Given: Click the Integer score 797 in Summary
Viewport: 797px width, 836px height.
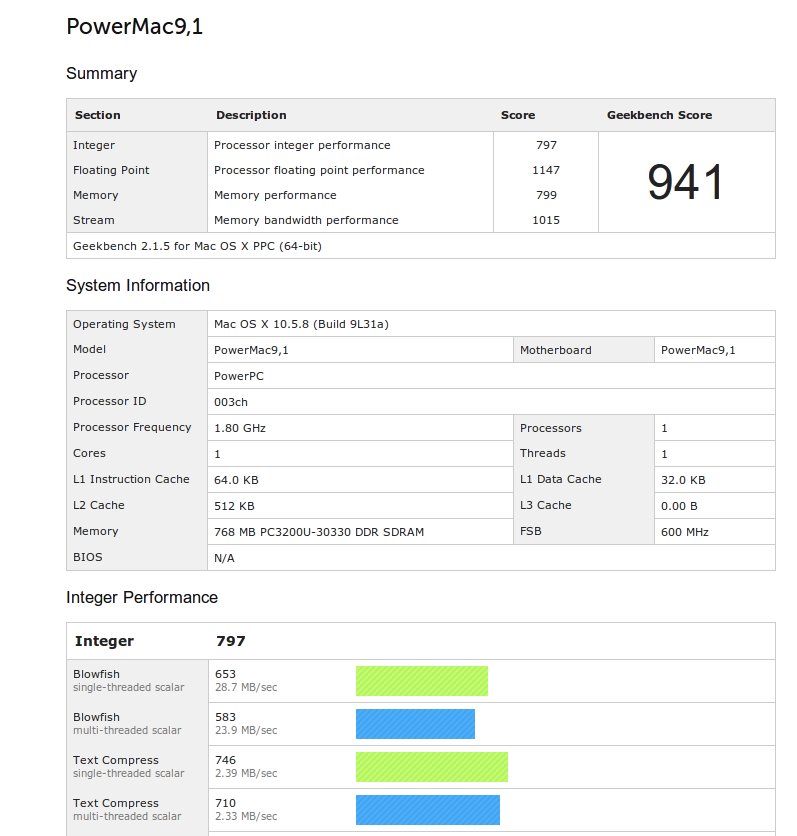Looking at the screenshot, I should click(546, 145).
